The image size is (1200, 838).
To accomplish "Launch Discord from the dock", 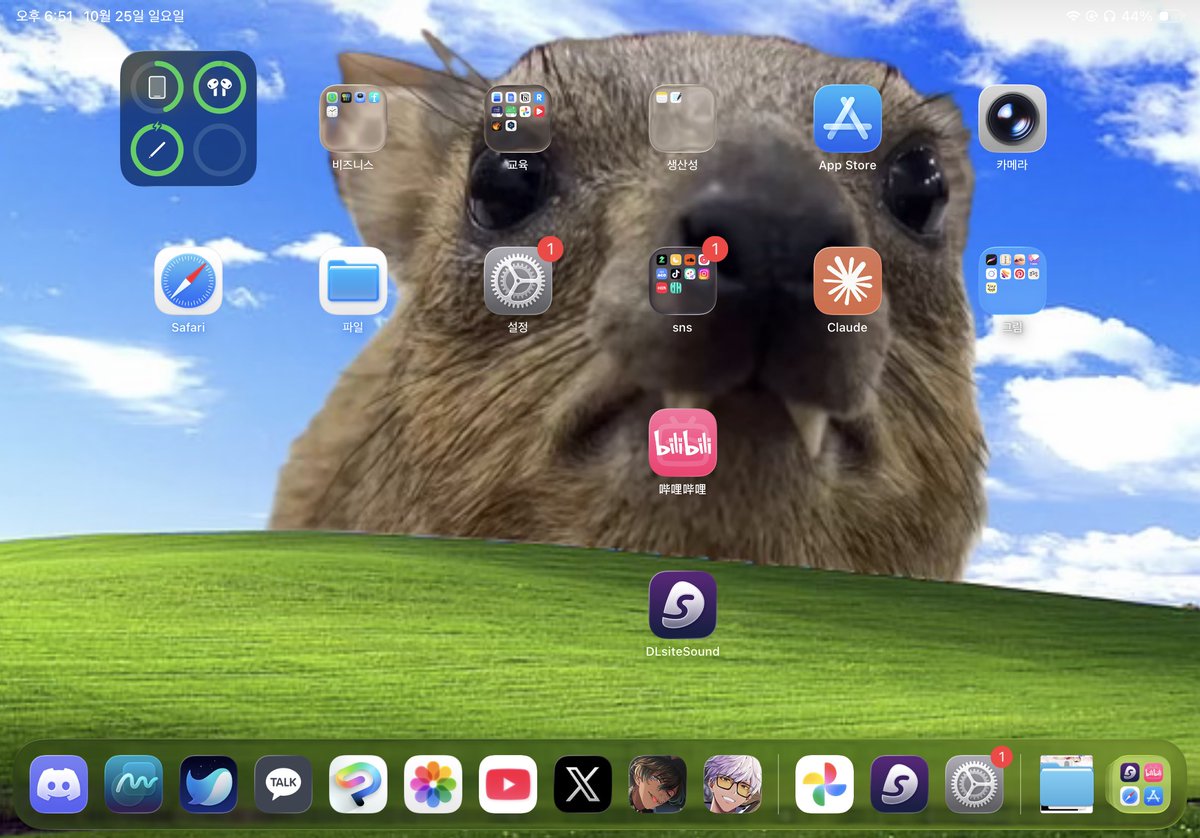I will 59,784.
